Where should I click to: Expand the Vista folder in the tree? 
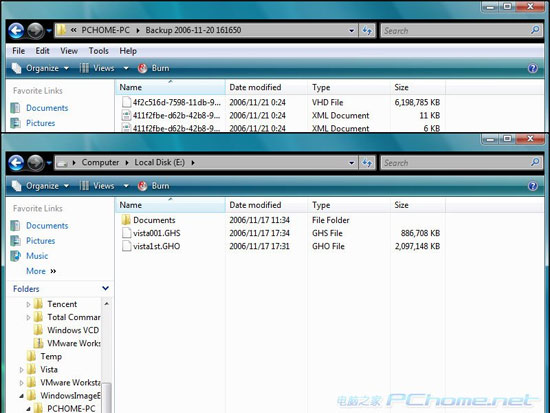click(21, 369)
